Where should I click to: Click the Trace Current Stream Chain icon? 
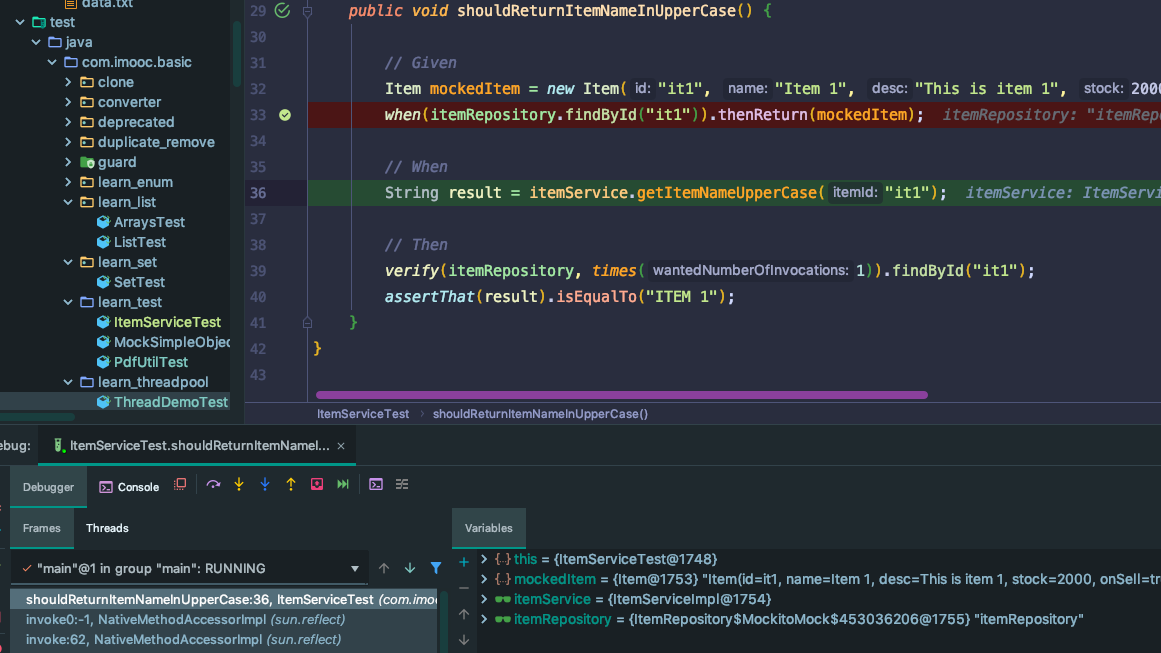point(402,485)
